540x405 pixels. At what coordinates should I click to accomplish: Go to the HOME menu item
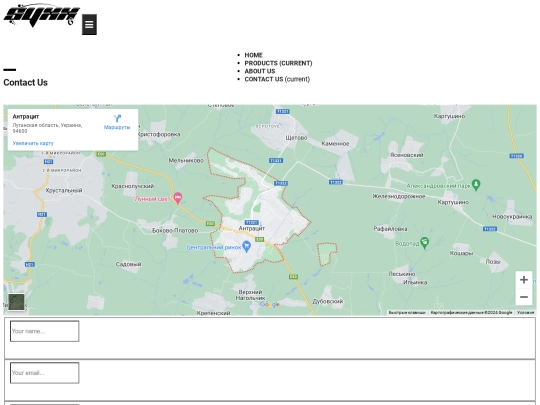pos(253,55)
